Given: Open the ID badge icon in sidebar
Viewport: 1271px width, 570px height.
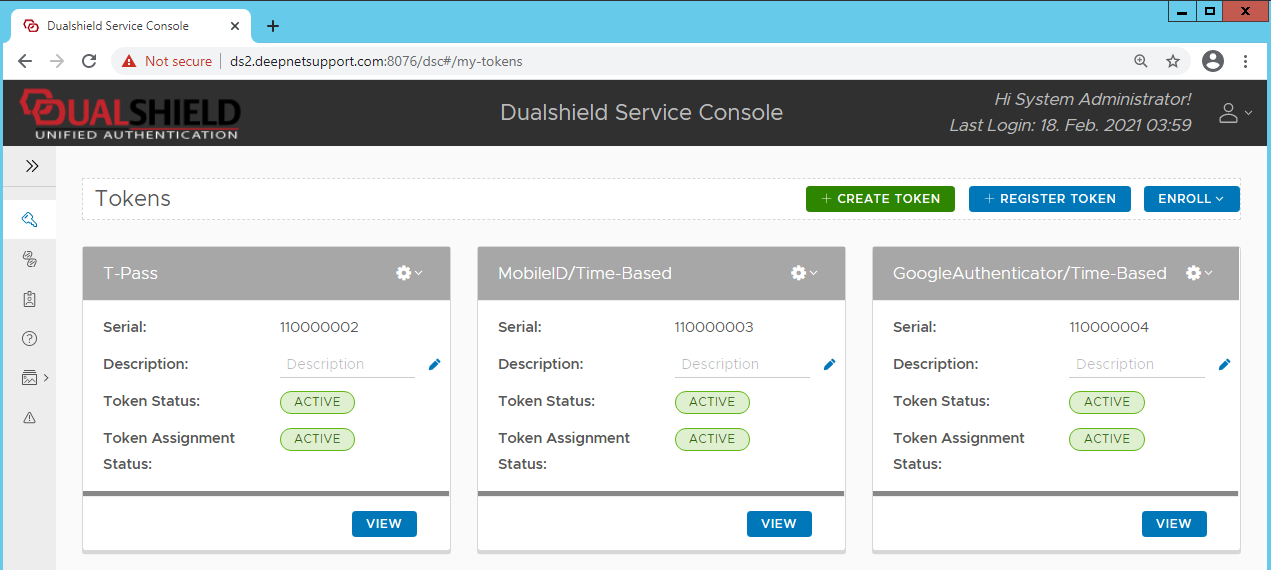Looking at the screenshot, I should tap(29, 299).
